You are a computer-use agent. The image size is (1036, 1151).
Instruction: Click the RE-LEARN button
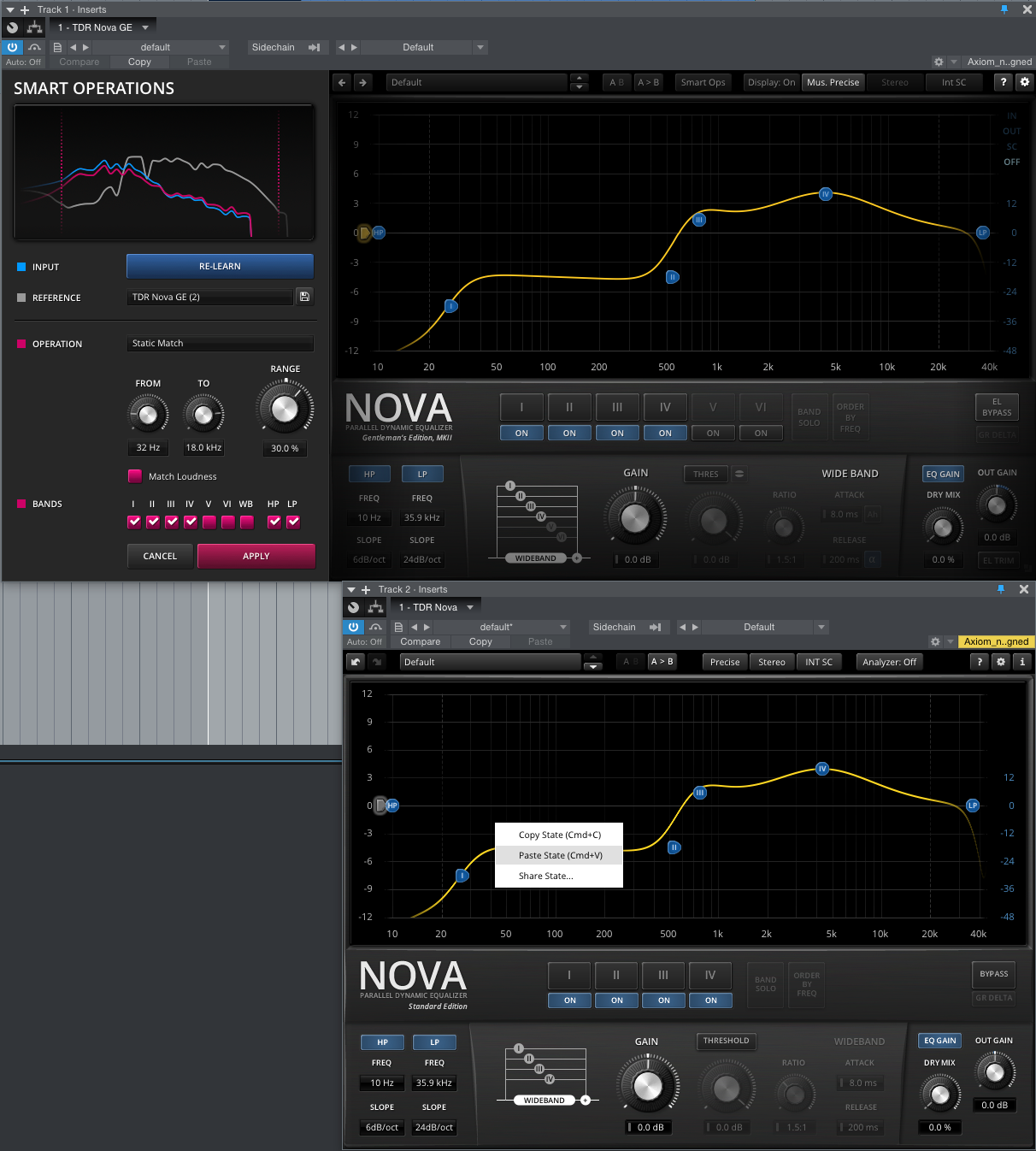click(x=220, y=266)
